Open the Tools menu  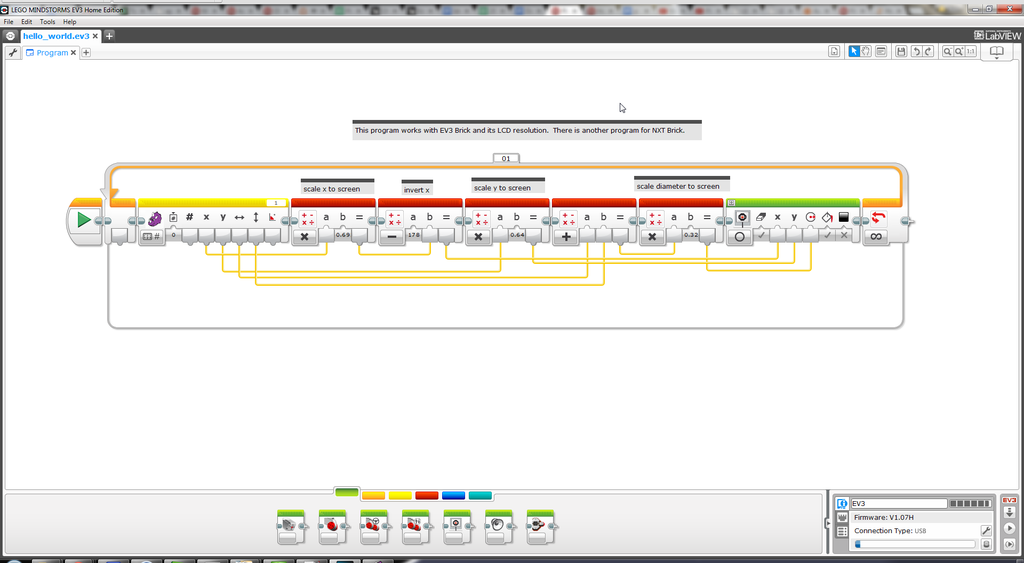(47, 21)
